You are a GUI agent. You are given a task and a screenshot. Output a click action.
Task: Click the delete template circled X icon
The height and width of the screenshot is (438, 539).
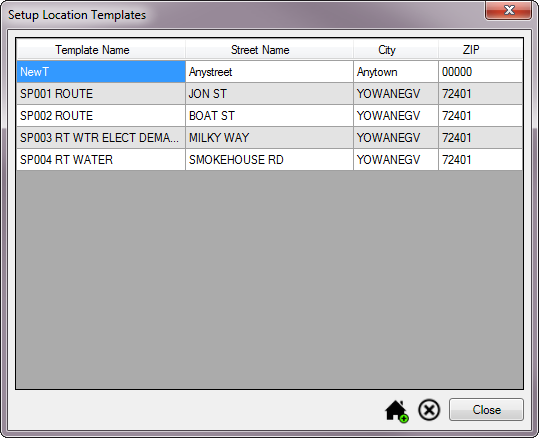(429, 410)
